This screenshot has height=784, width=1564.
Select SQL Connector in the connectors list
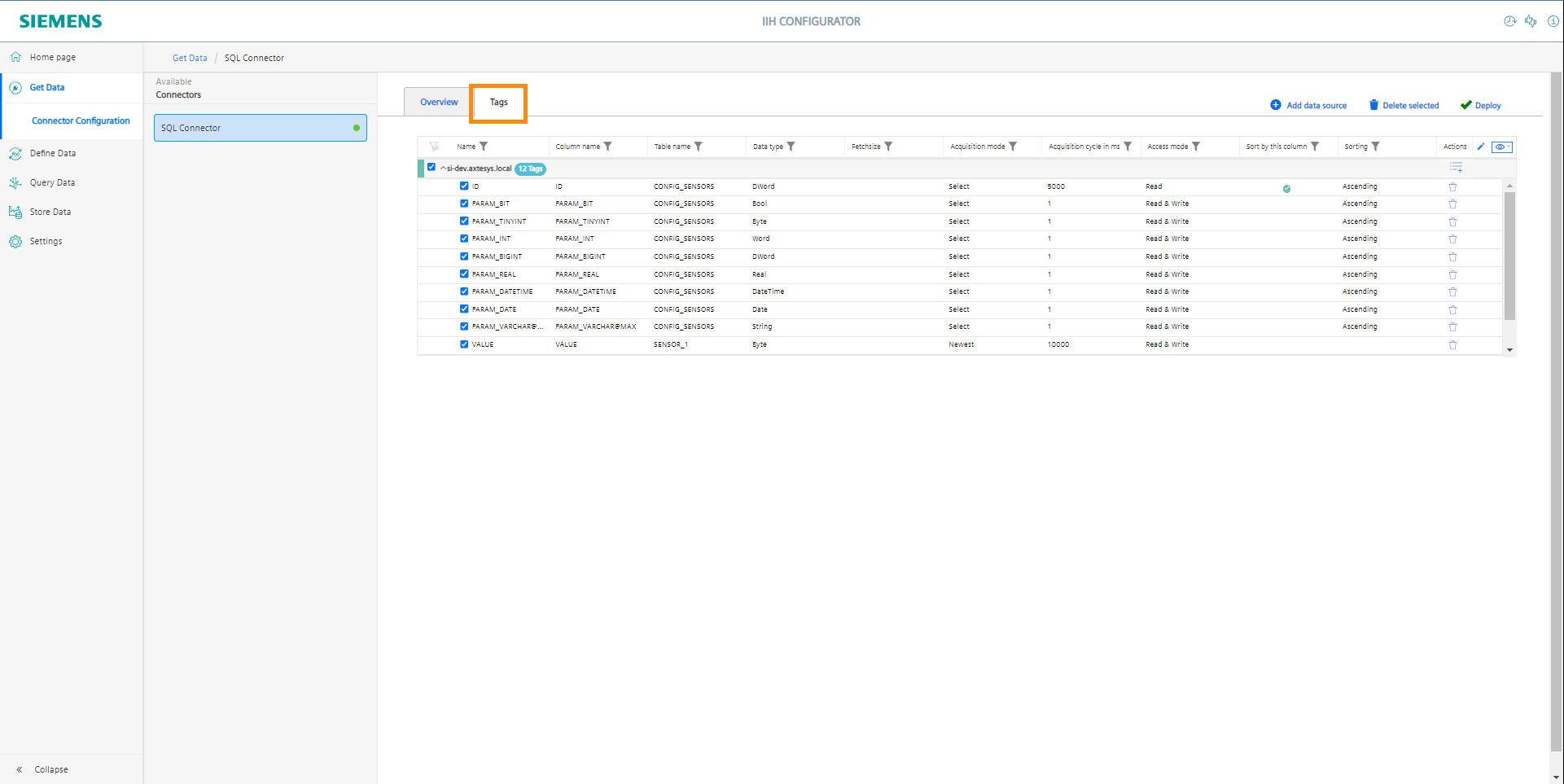[260, 128]
